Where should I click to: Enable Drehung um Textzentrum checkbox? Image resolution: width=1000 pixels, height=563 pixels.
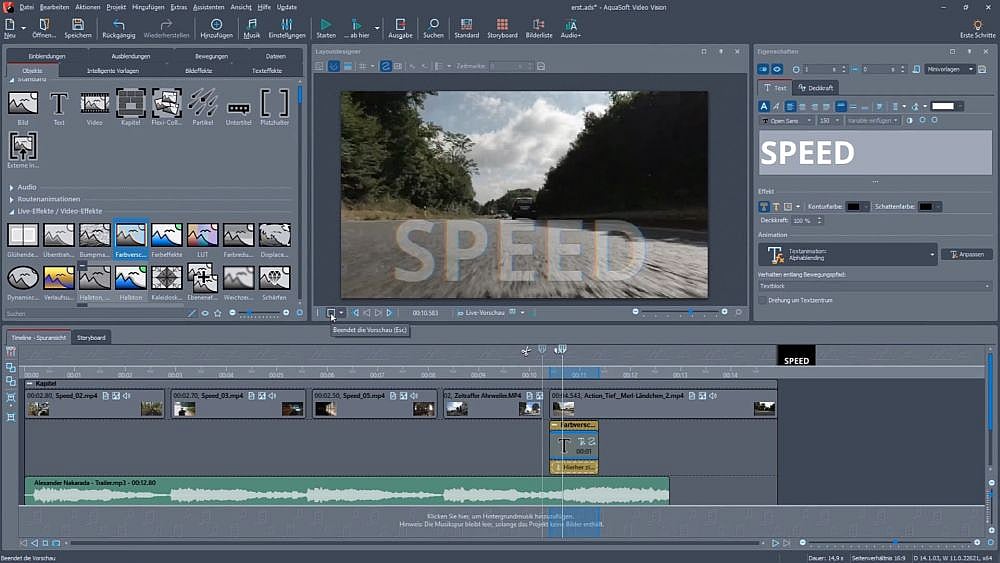[x=763, y=300]
